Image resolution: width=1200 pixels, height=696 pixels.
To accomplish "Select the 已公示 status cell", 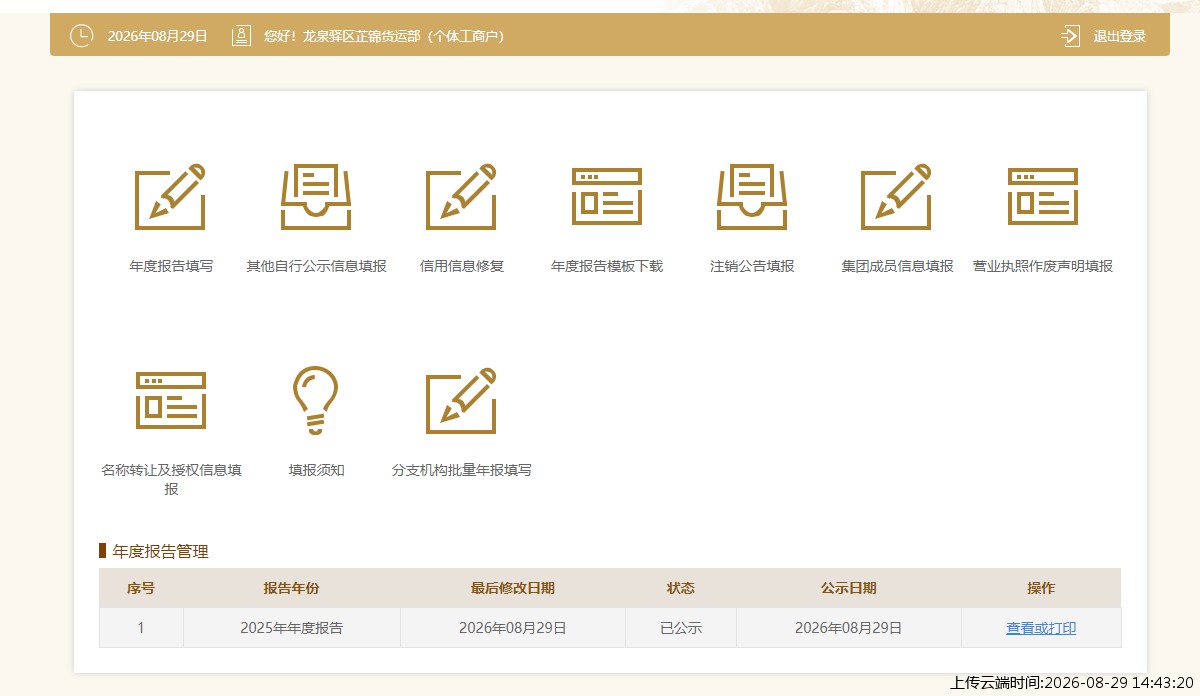I will tap(681, 628).
